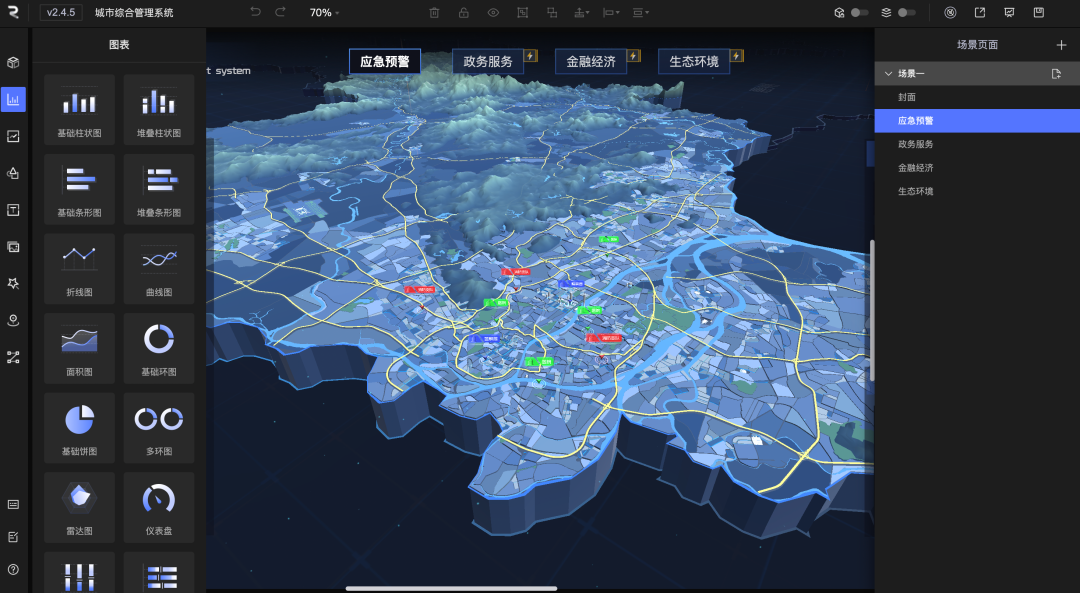The image size is (1080, 593).
Task: Add a new scene page with plus button
Action: (x=1061, y=45)
